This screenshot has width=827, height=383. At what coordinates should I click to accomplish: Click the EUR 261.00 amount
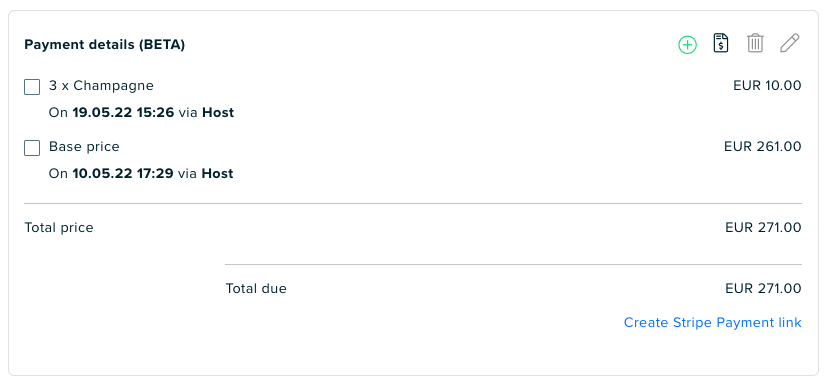coord(763,147)
